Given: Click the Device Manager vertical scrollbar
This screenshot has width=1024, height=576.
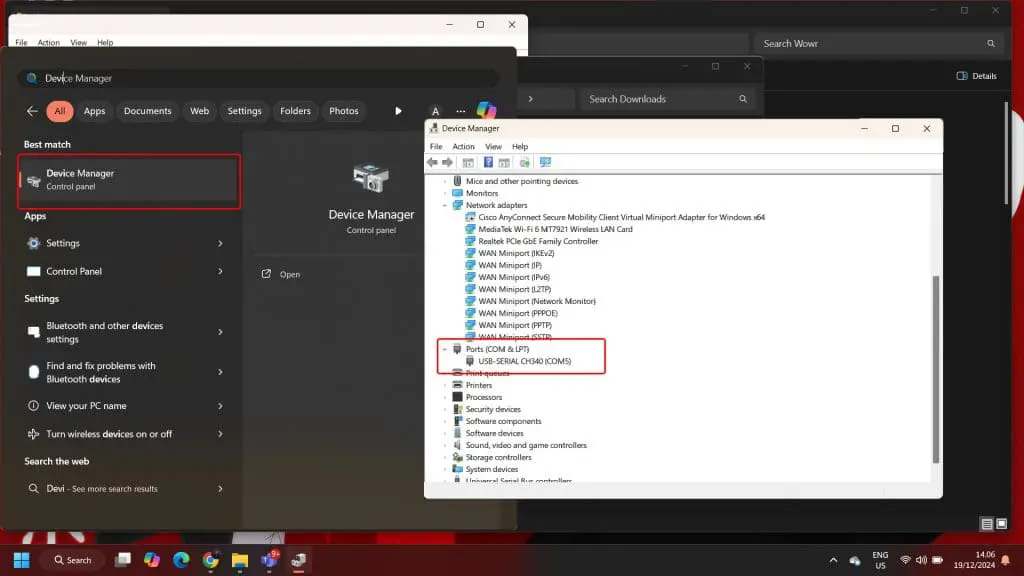Looking at the screenshot, I should point(936,370).
